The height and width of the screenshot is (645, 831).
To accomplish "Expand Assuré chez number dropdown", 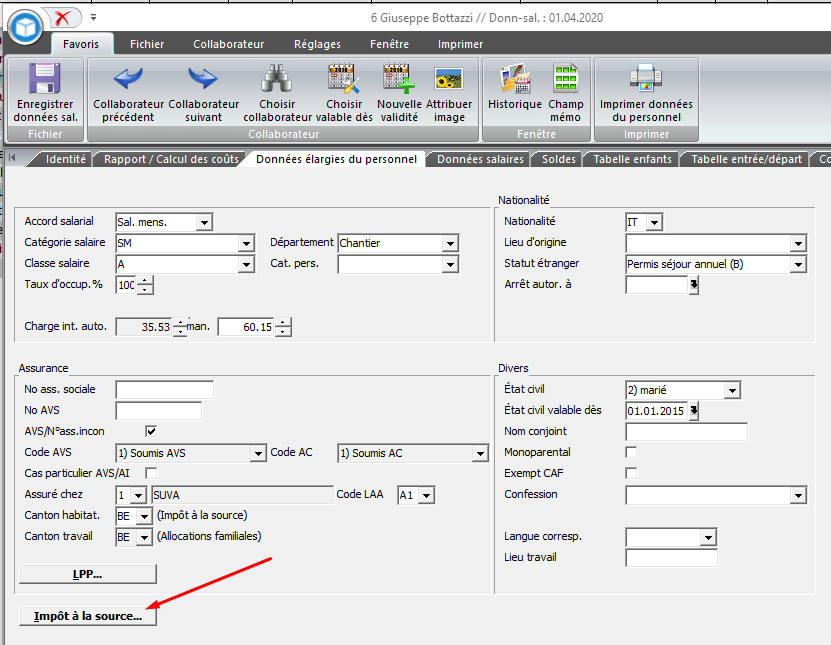I will (x=138, y=495).
